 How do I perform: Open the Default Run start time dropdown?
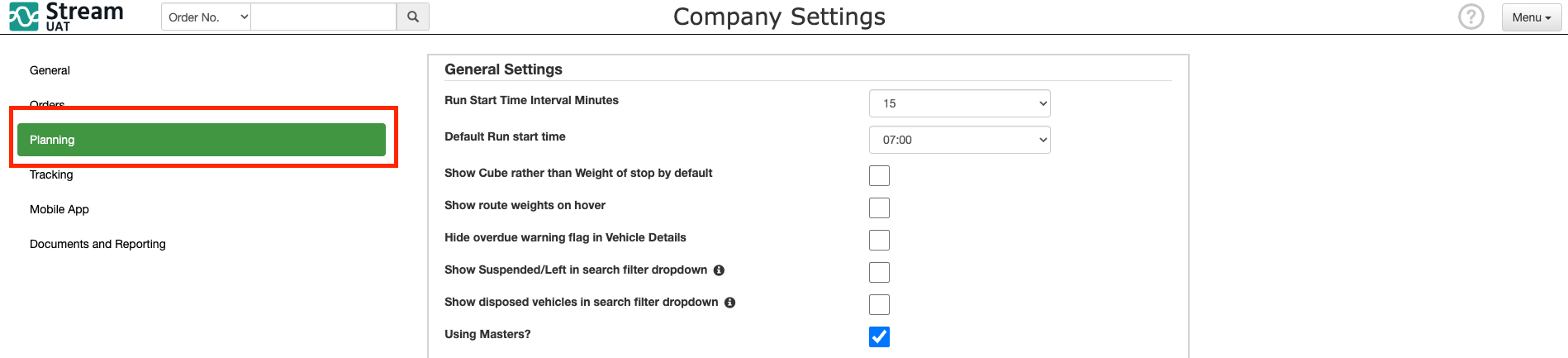pos(959,140)
